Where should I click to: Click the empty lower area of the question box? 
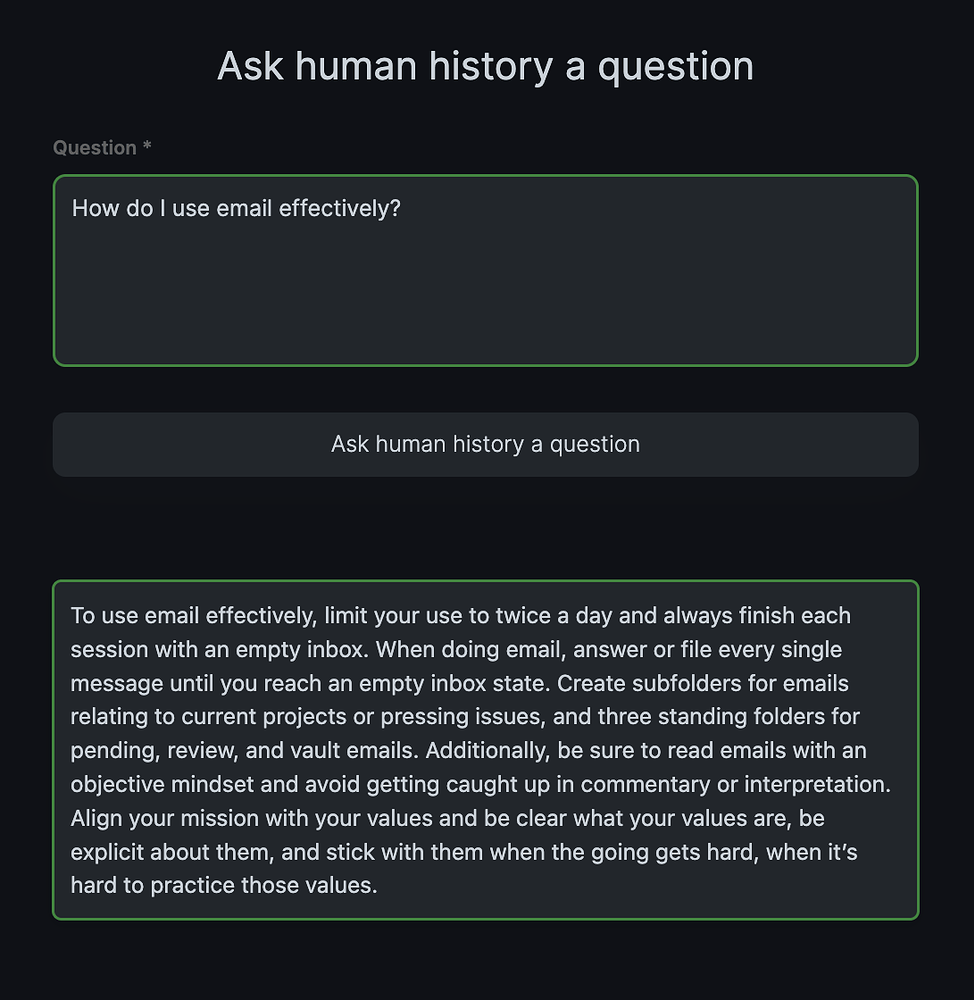pyautogui.click(x=485, y=310)
